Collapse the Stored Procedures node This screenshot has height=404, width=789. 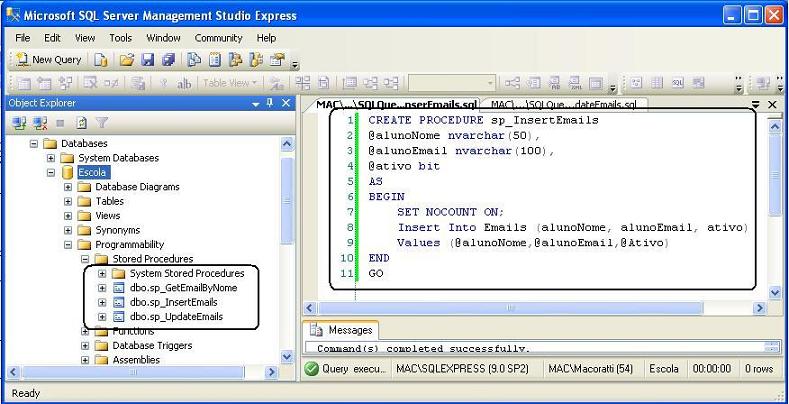point(85,259)
